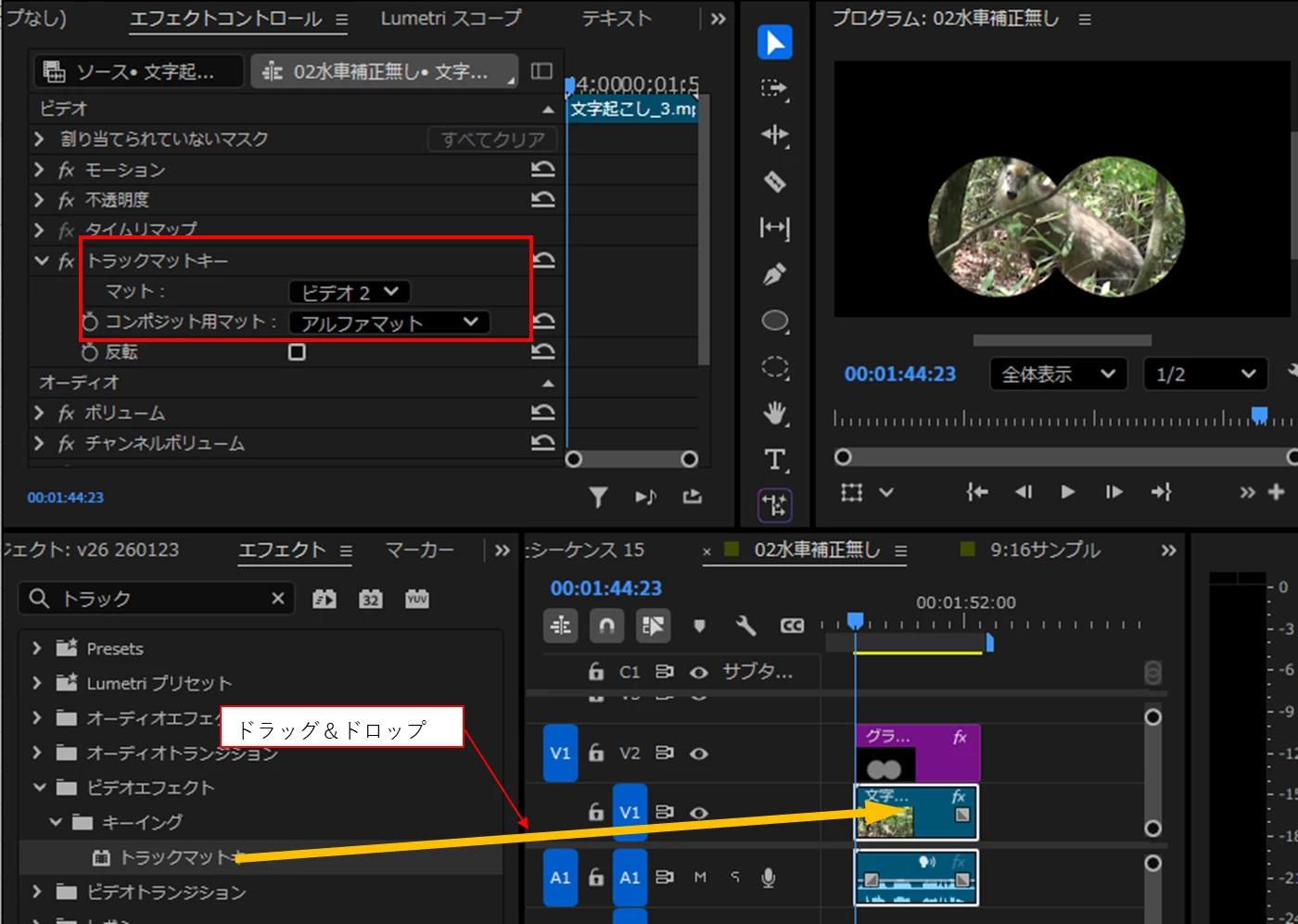Open the マット dropdown showing ビデオ 2
1298x924 pixels.
click(x=350, y=292)
